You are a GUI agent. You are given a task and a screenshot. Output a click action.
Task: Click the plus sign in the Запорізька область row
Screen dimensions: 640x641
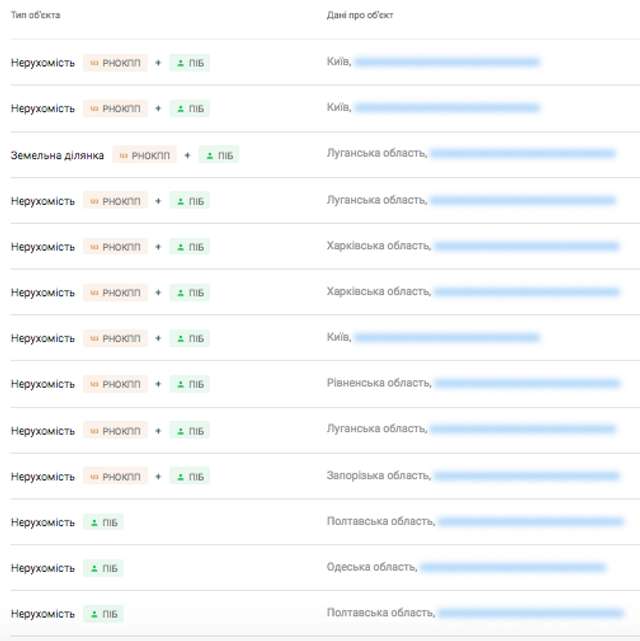158,477
